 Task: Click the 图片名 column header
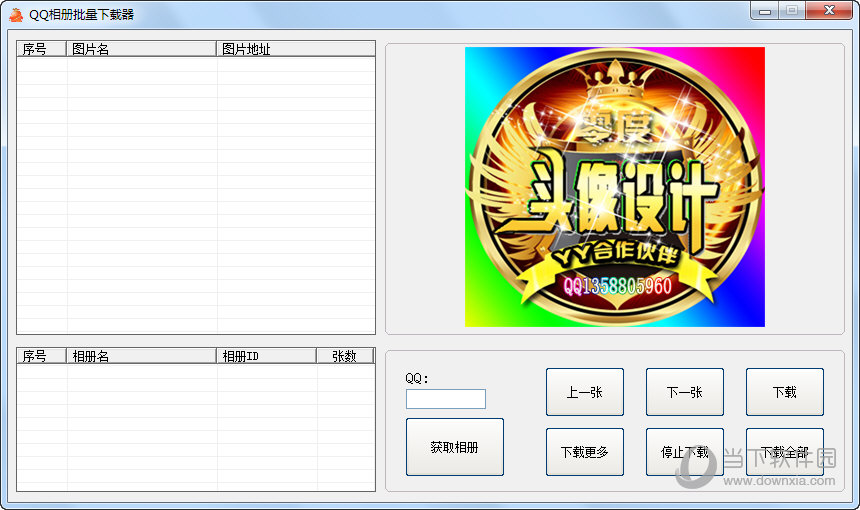tap(142, 49)
